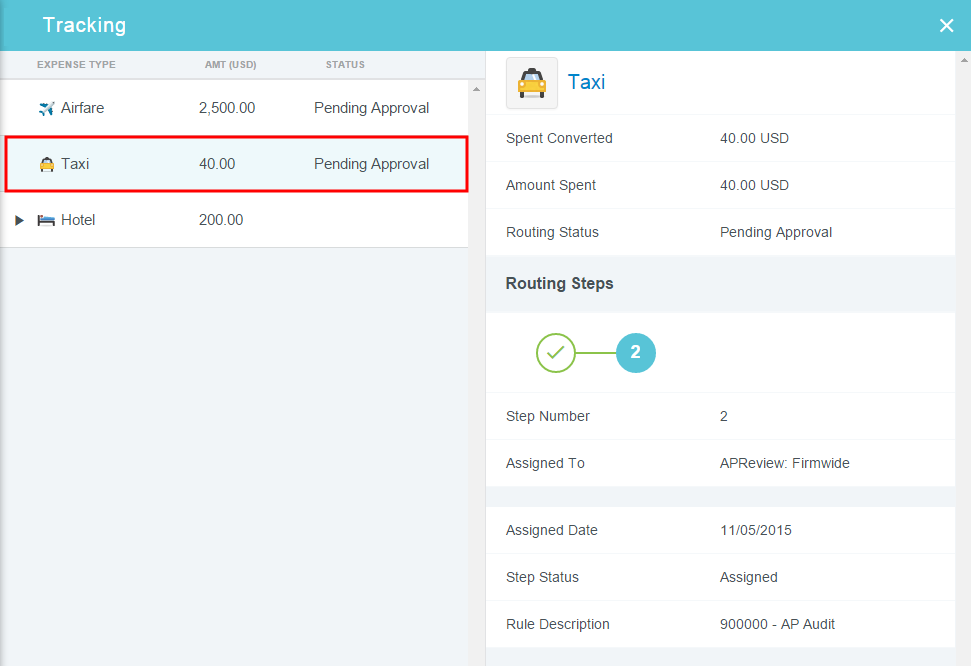Click the Status column header
This screenshot has height=666, width=971.
point(345,65)
